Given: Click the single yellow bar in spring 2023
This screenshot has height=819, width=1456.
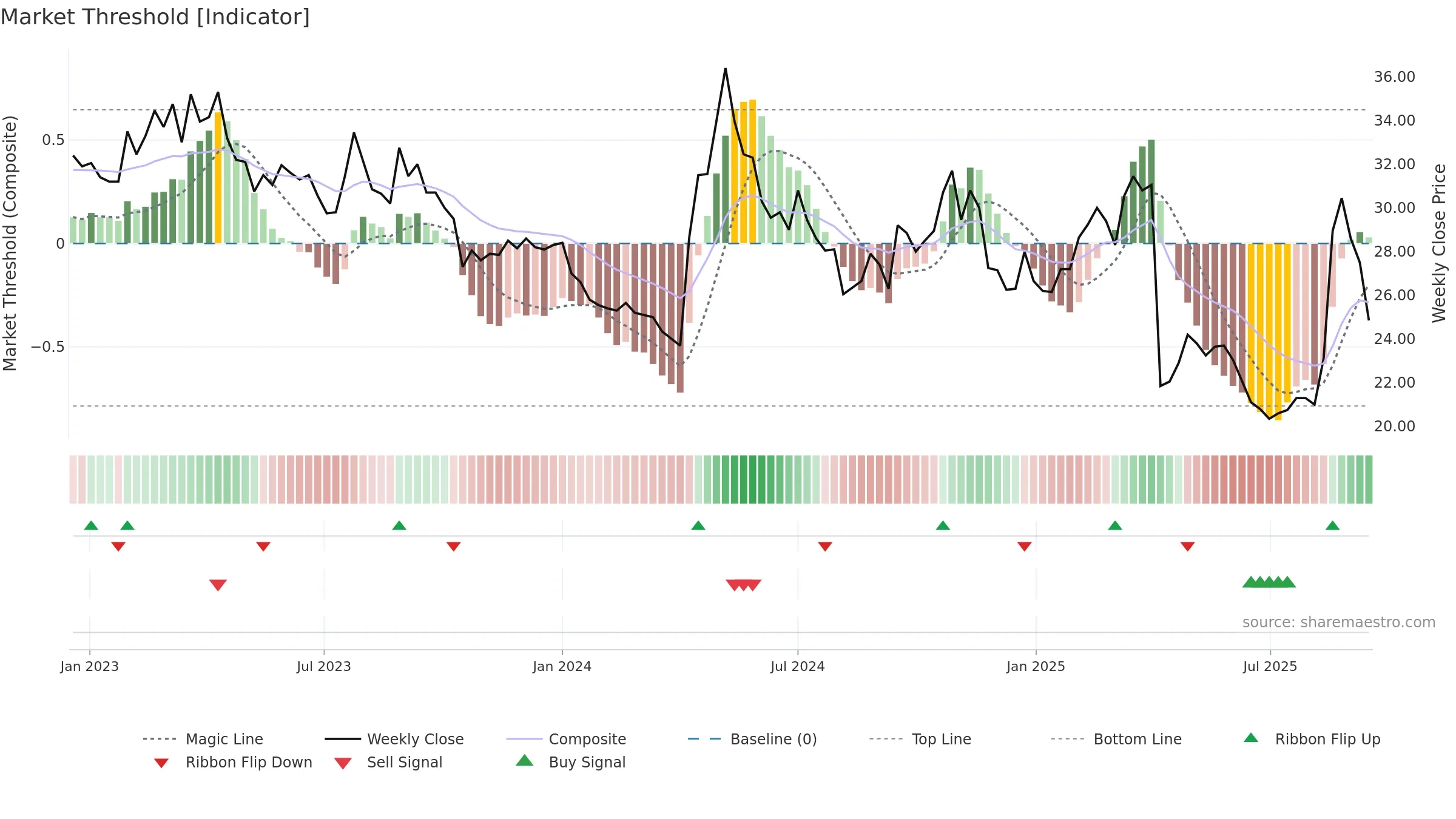Looking at the screenshot, I should pos(218,177).
